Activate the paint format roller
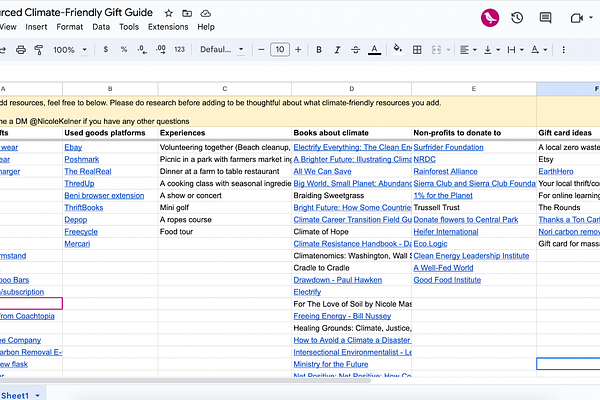 click(x=39, y=50)
